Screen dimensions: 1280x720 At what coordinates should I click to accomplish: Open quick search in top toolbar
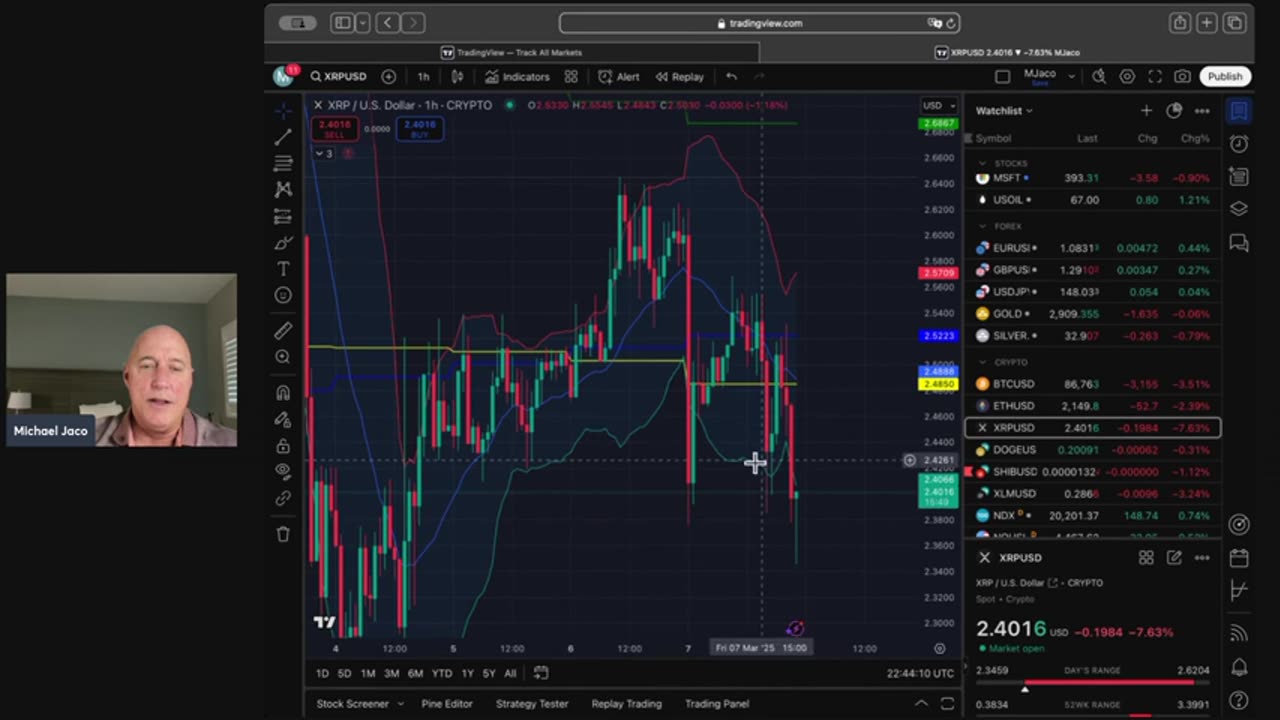tap(1099, 76)
